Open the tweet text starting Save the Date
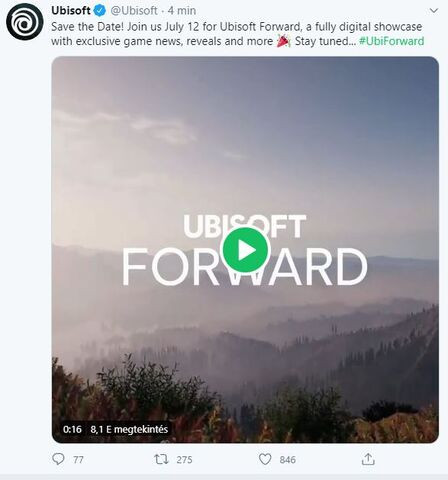 click(238, 34)
